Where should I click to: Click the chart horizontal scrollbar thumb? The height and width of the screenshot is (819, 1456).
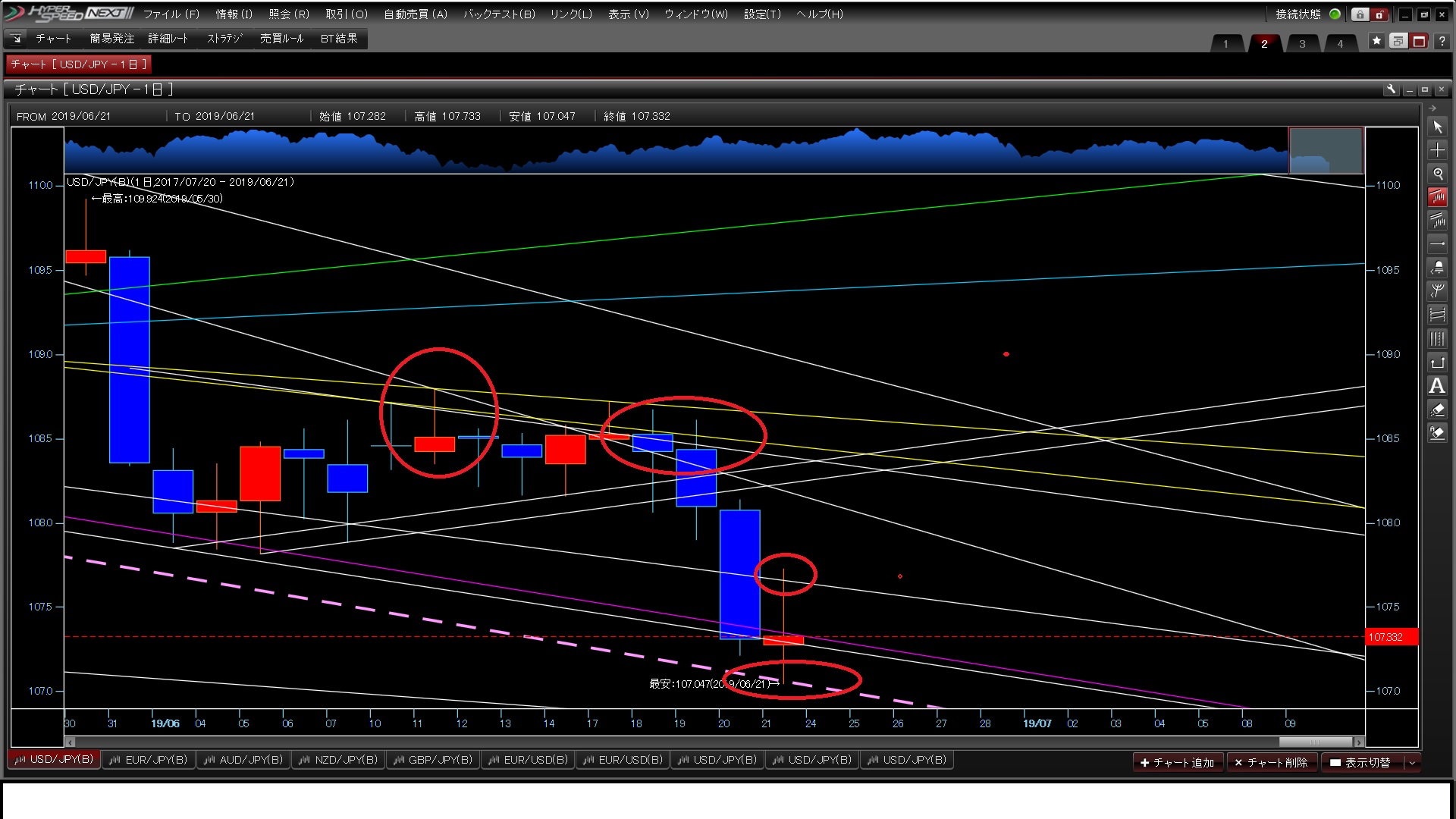coord(1315,742)
